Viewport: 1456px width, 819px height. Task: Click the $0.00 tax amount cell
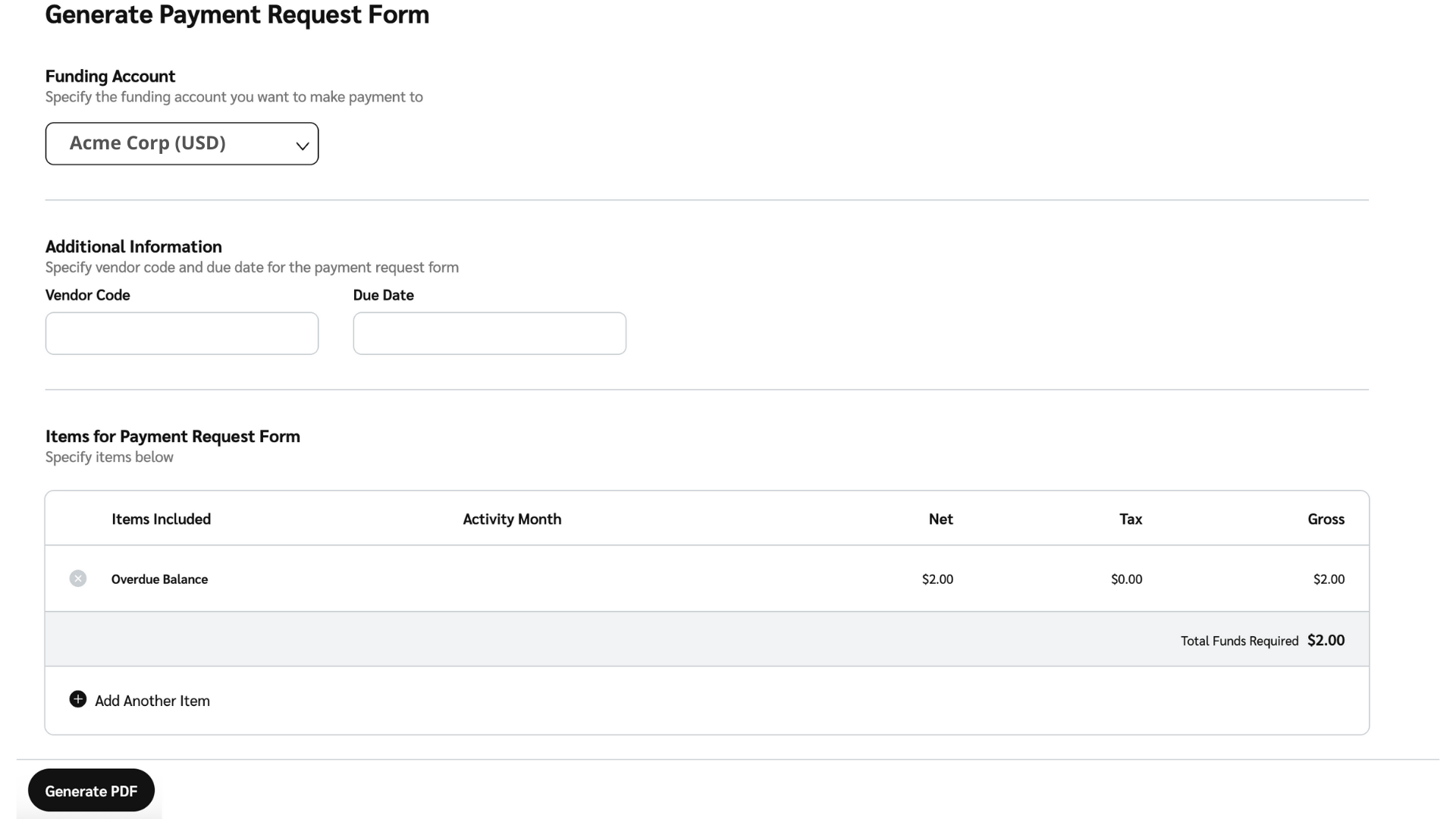pos(1126,579)
